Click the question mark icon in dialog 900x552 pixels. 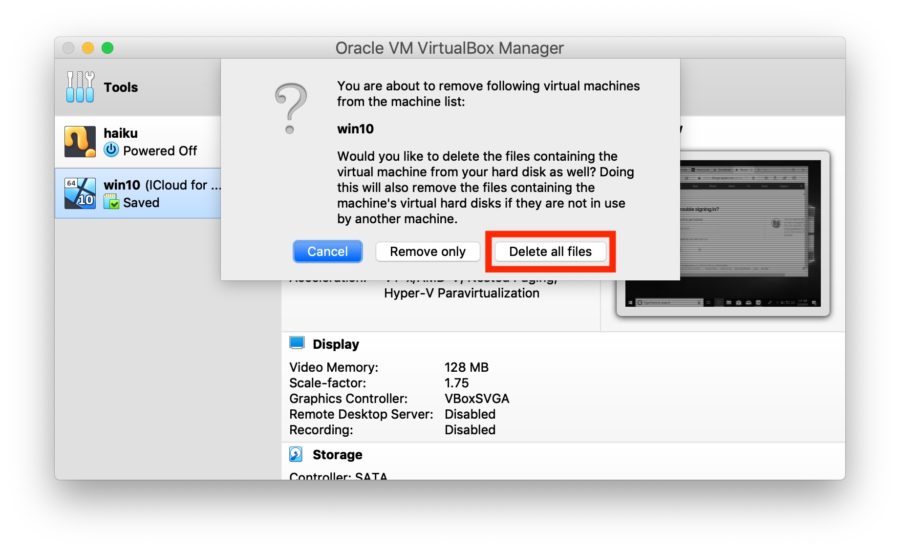(291, 108)
